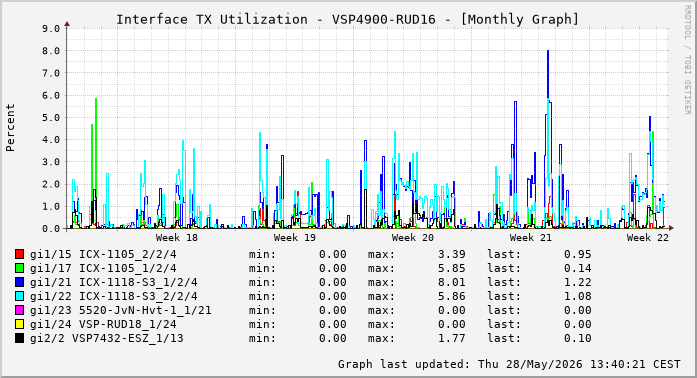Click the 0.0 y-axis tick label
Image resolution: width=697 pixels, height=378 pixels.
51,229
